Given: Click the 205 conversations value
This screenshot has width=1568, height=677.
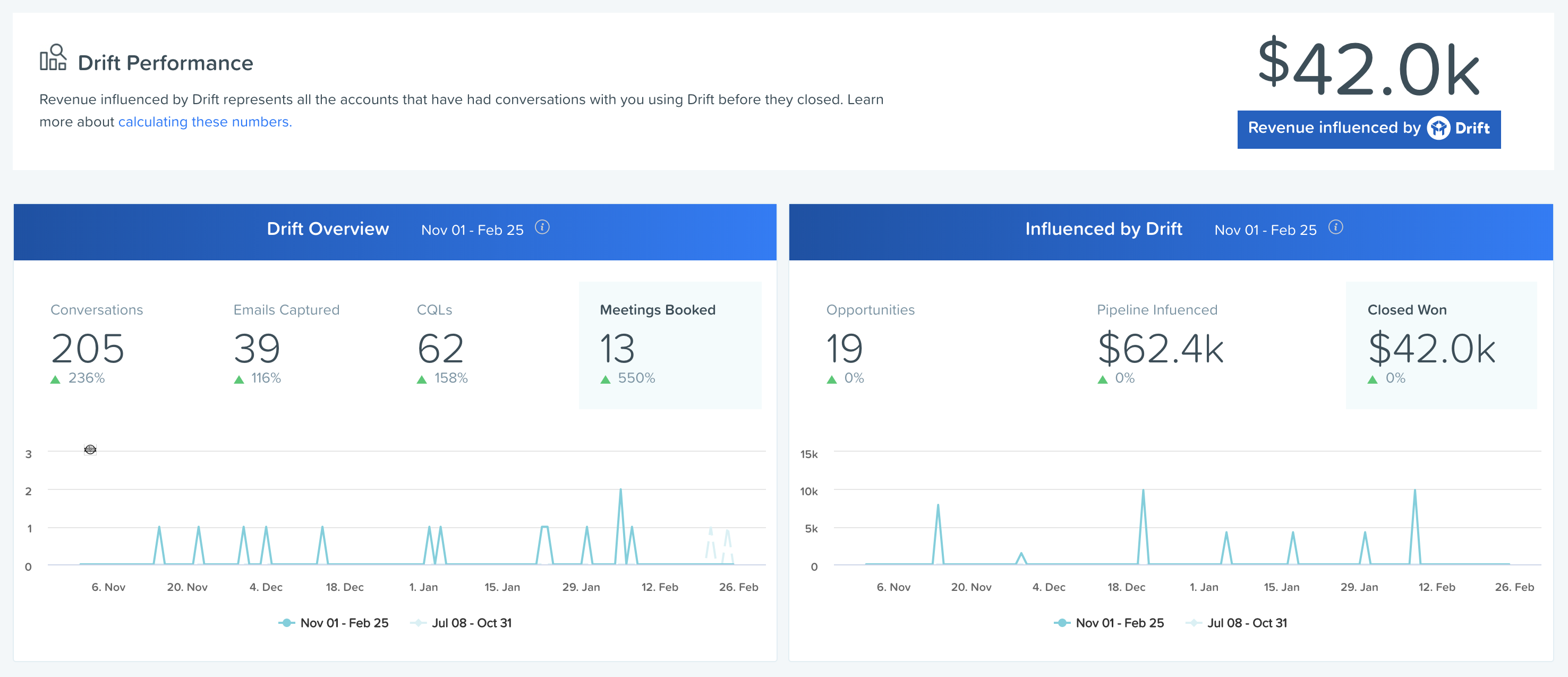Looking at the screenshot, I should tap(88, 348).
